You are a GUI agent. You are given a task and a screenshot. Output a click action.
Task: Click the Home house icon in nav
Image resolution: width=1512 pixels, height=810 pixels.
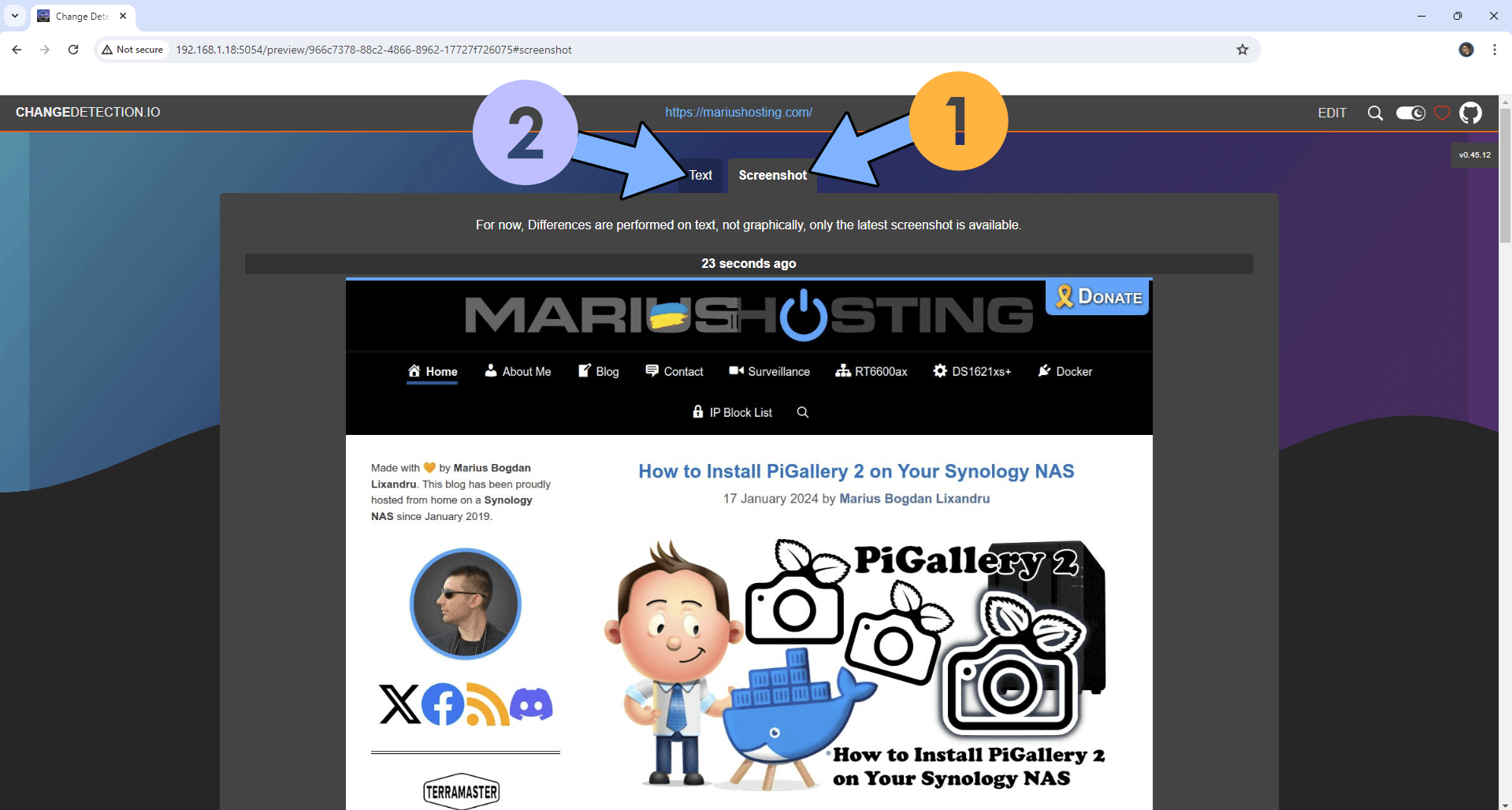(x=414, y=370)
